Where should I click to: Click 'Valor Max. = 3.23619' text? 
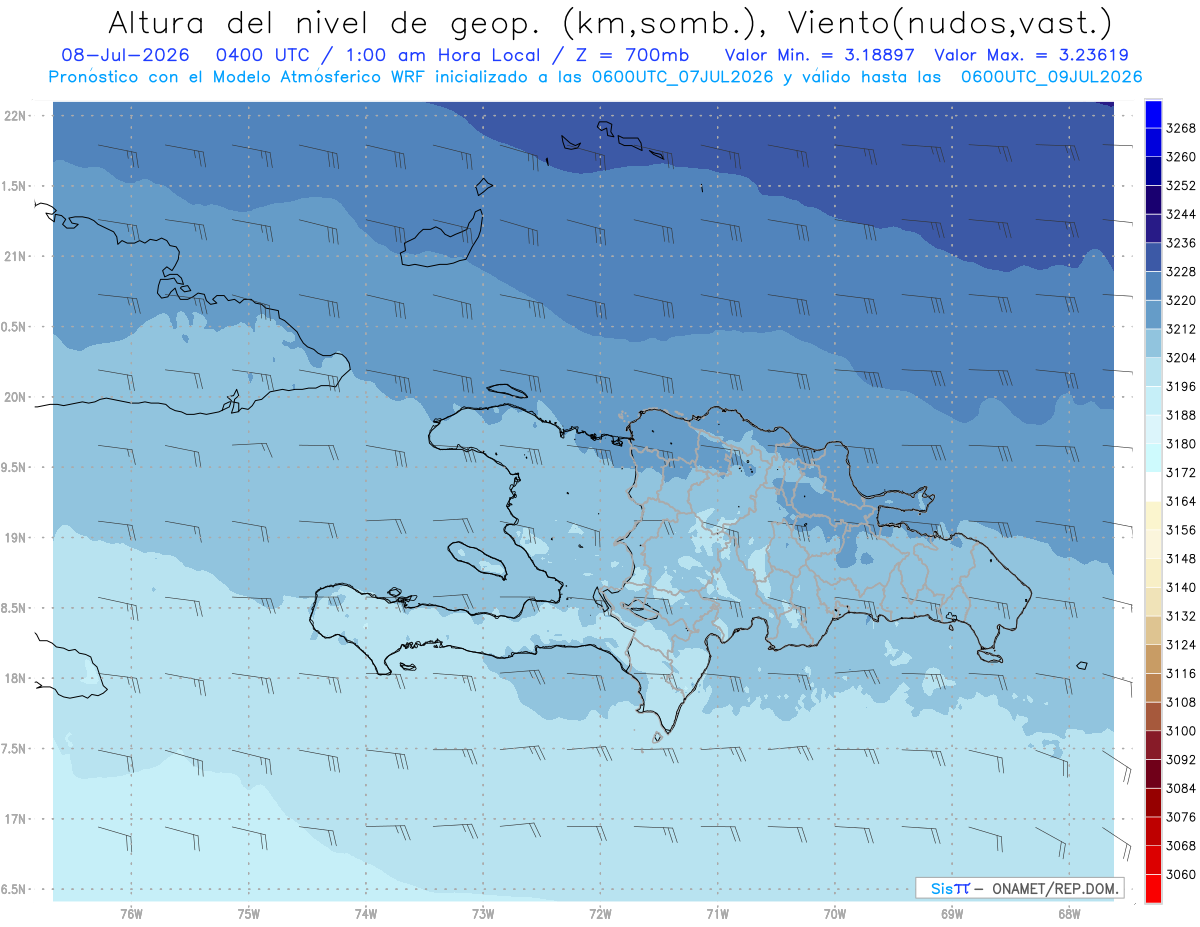click(1034, 55)
